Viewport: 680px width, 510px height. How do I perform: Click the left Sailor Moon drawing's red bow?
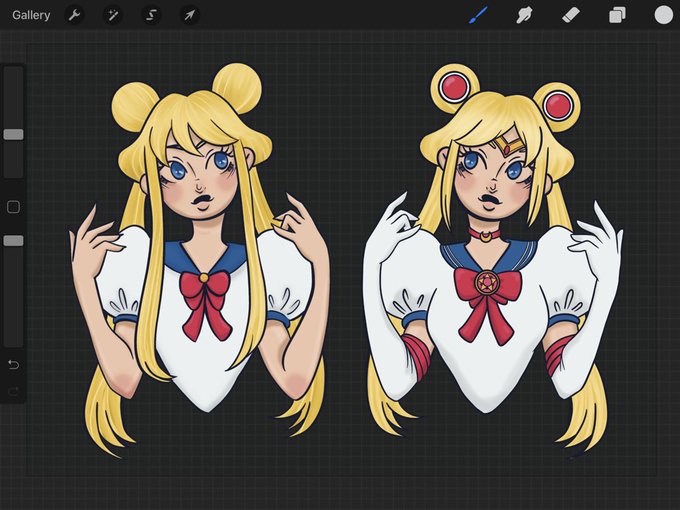206,305
